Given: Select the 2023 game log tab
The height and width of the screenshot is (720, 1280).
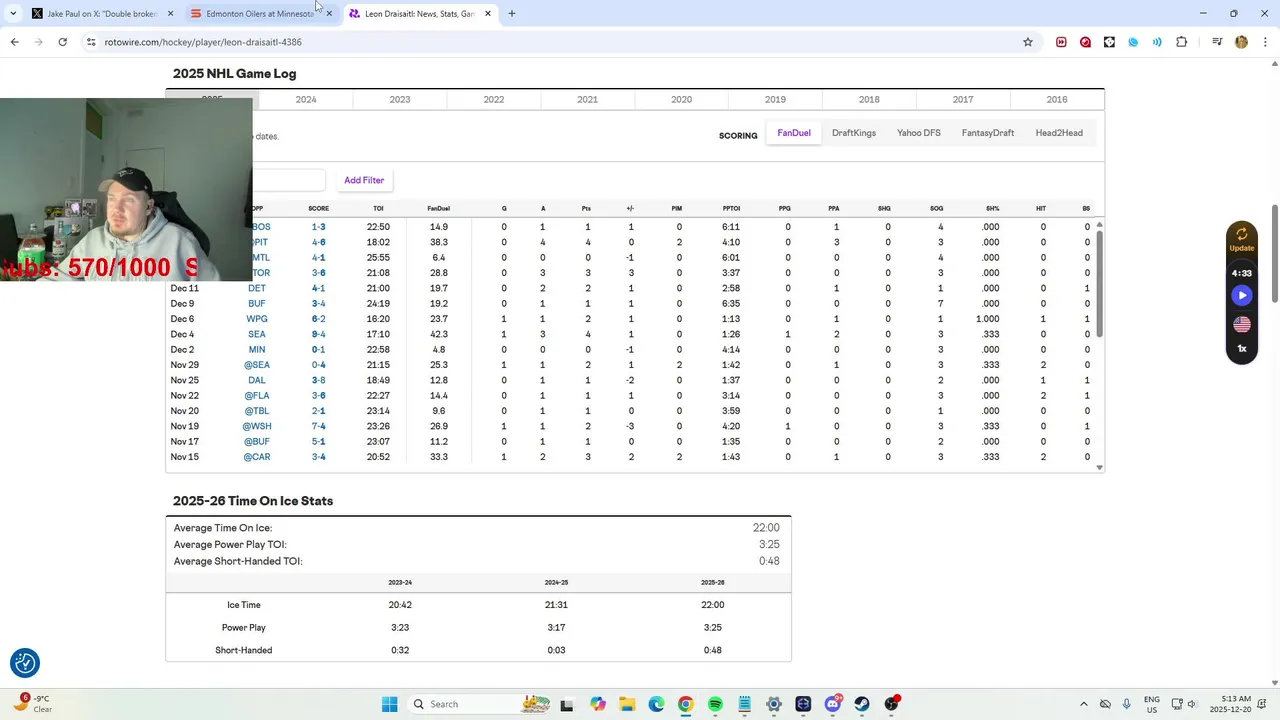Looking at the screenshot, I should [x=400, y=99].
